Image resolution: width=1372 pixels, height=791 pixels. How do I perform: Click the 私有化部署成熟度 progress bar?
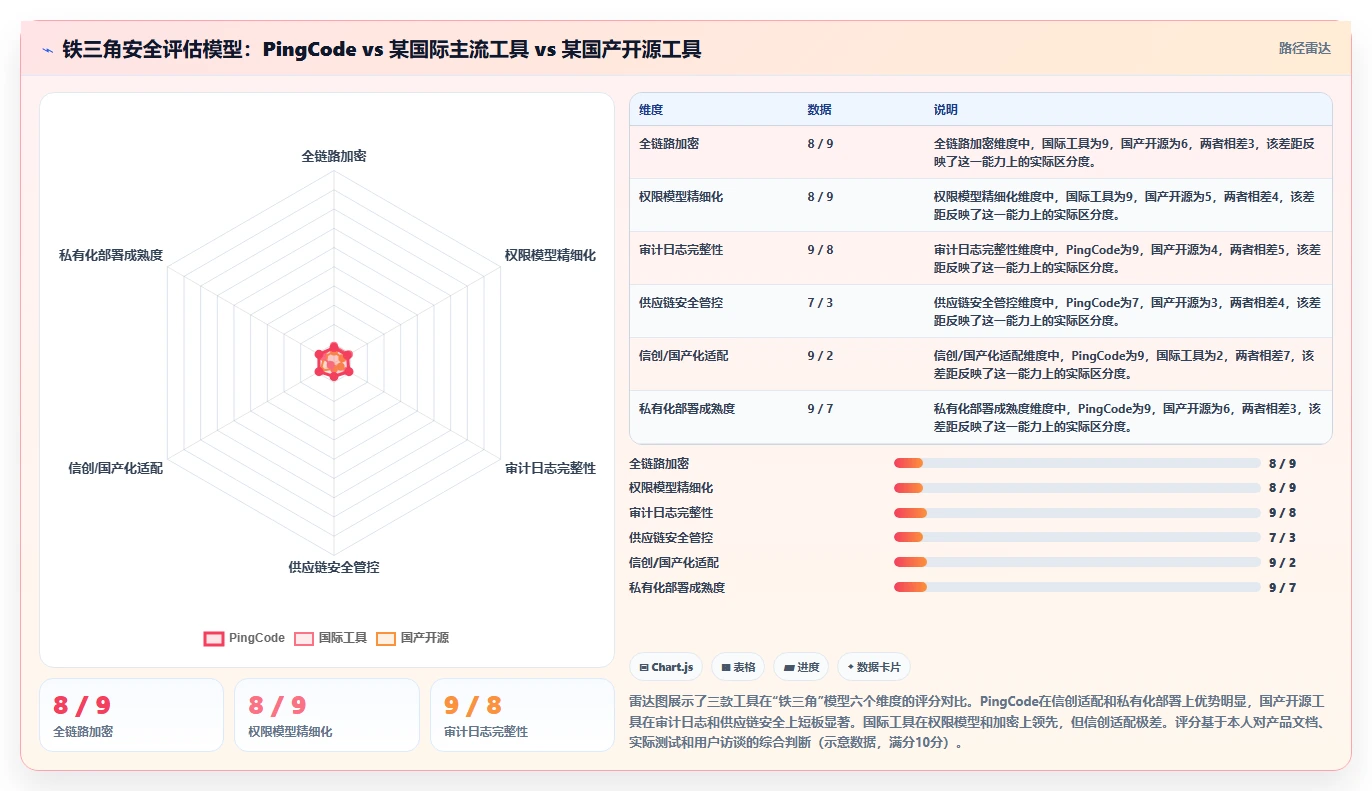coord(1077,588)
